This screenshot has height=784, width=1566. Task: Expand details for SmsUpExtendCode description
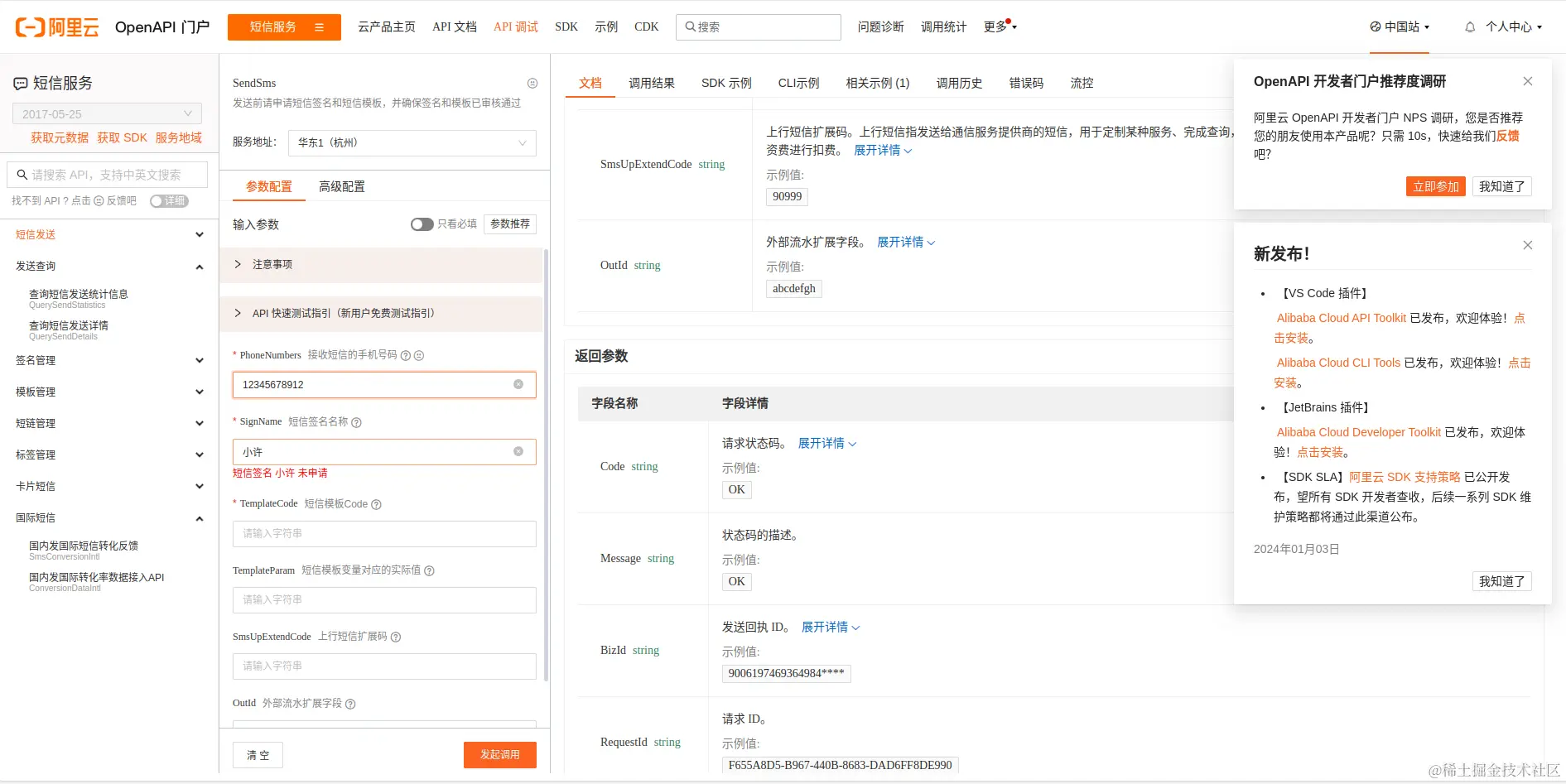[x=883, y=150]
